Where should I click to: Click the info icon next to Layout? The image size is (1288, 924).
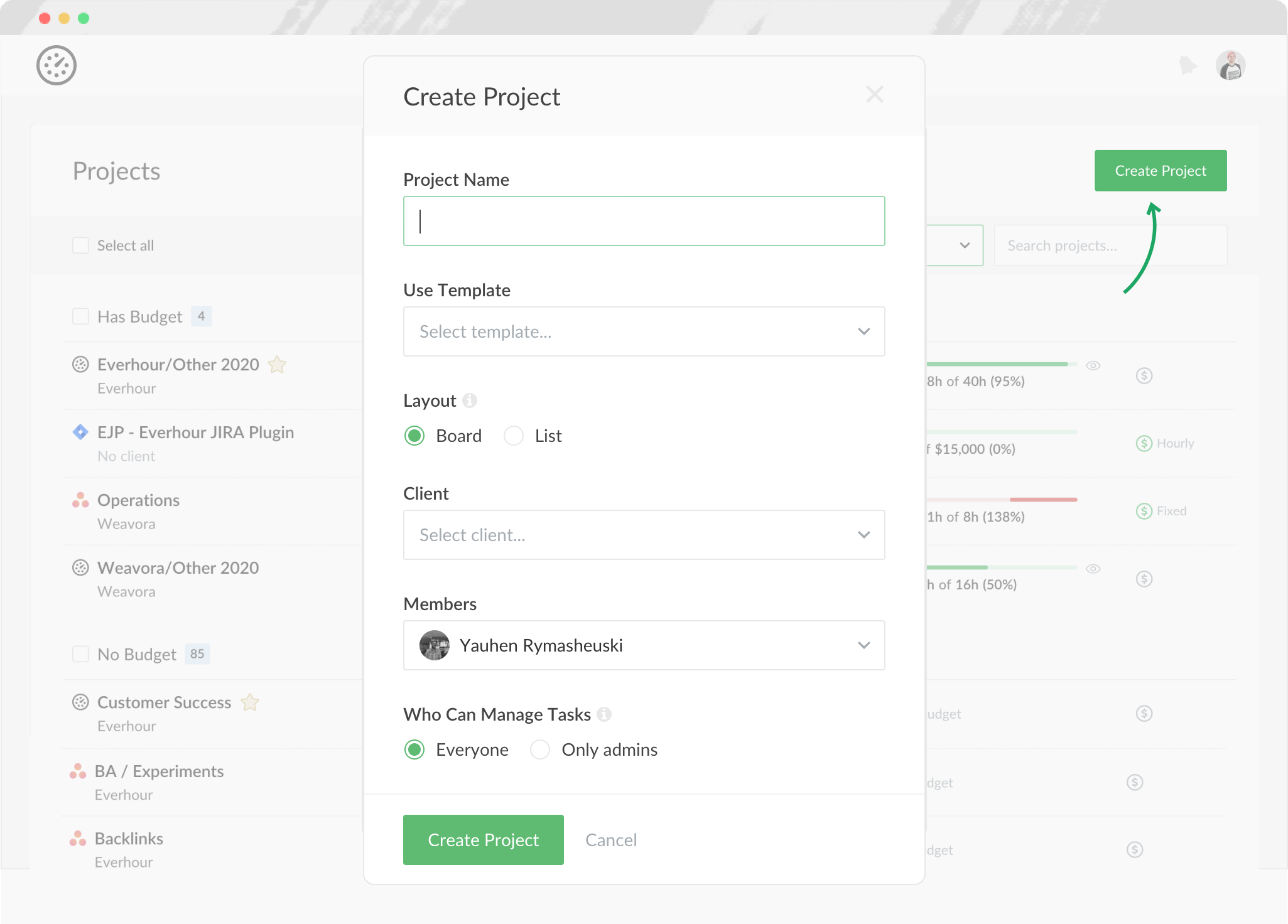coord(469,400)
